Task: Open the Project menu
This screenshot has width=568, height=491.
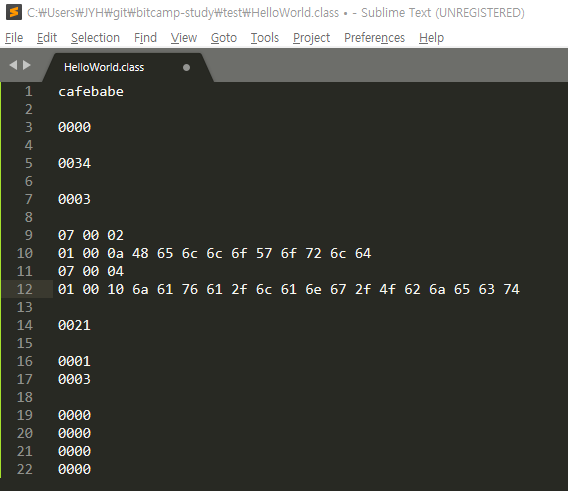Action: (311, 38)
